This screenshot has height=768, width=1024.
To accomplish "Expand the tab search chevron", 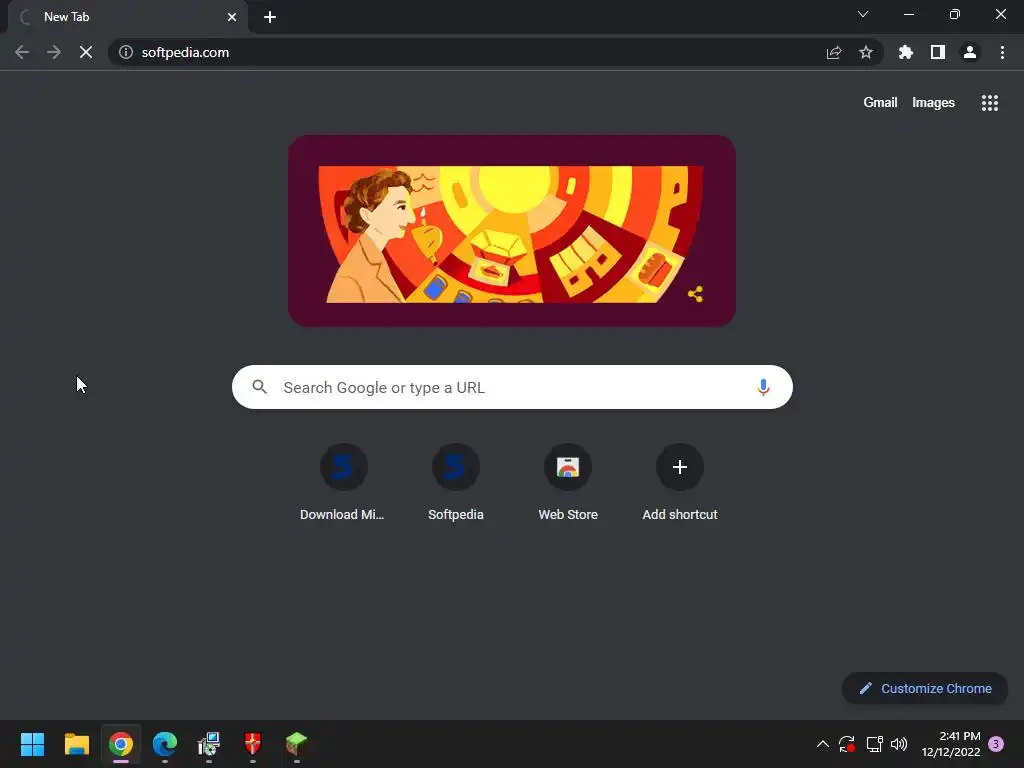I will (x=863, y=14).
